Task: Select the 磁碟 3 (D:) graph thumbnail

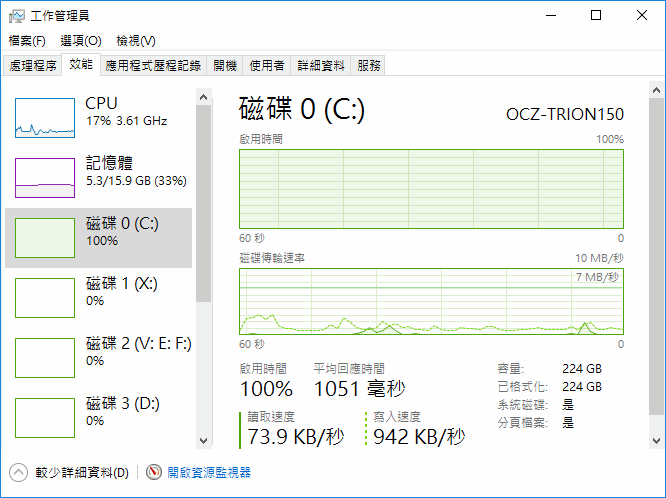Action: (x=45, y=418)
